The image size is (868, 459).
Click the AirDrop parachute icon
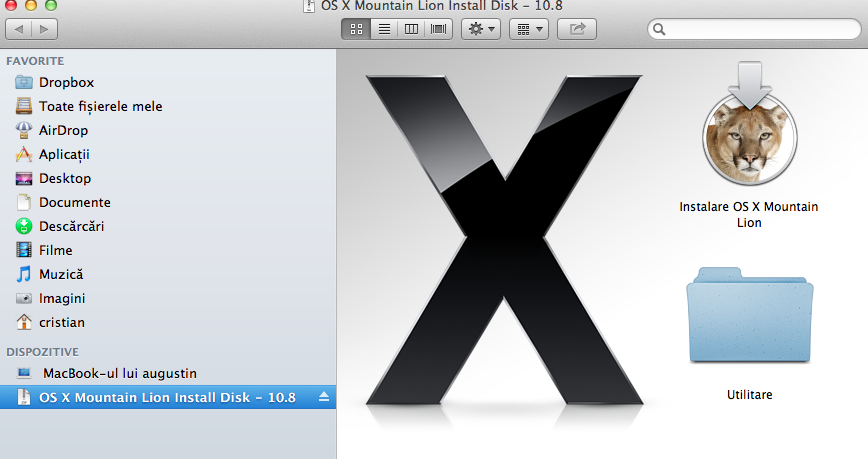tap(24, 130)
